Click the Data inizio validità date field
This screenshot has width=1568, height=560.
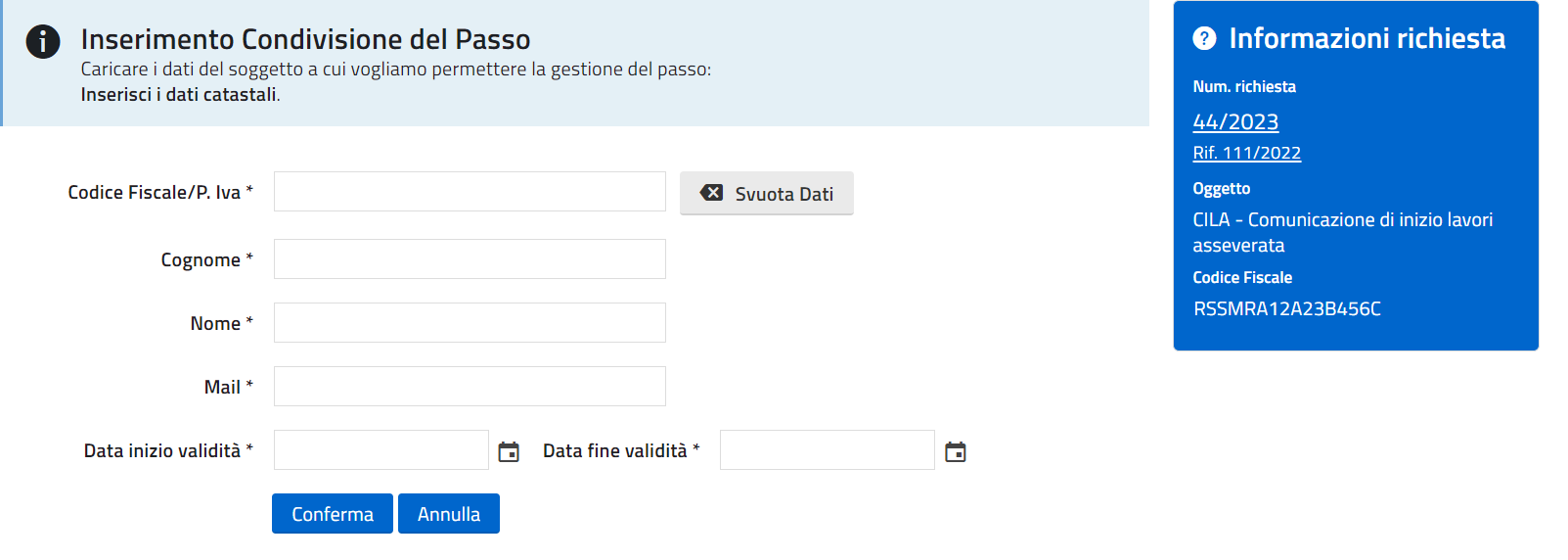point(381,450)
